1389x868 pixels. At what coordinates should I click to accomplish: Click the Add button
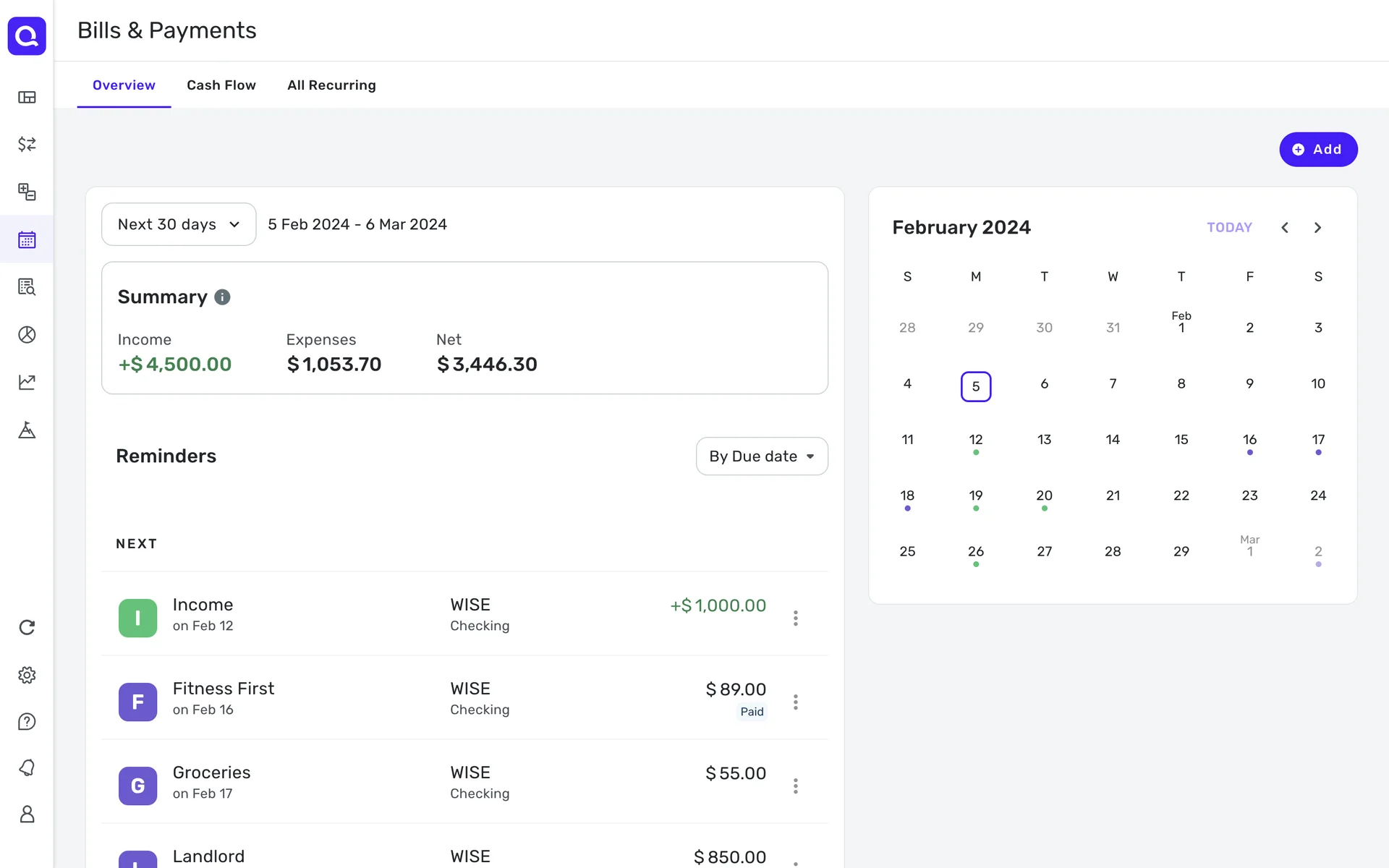tap(1317, 150)
